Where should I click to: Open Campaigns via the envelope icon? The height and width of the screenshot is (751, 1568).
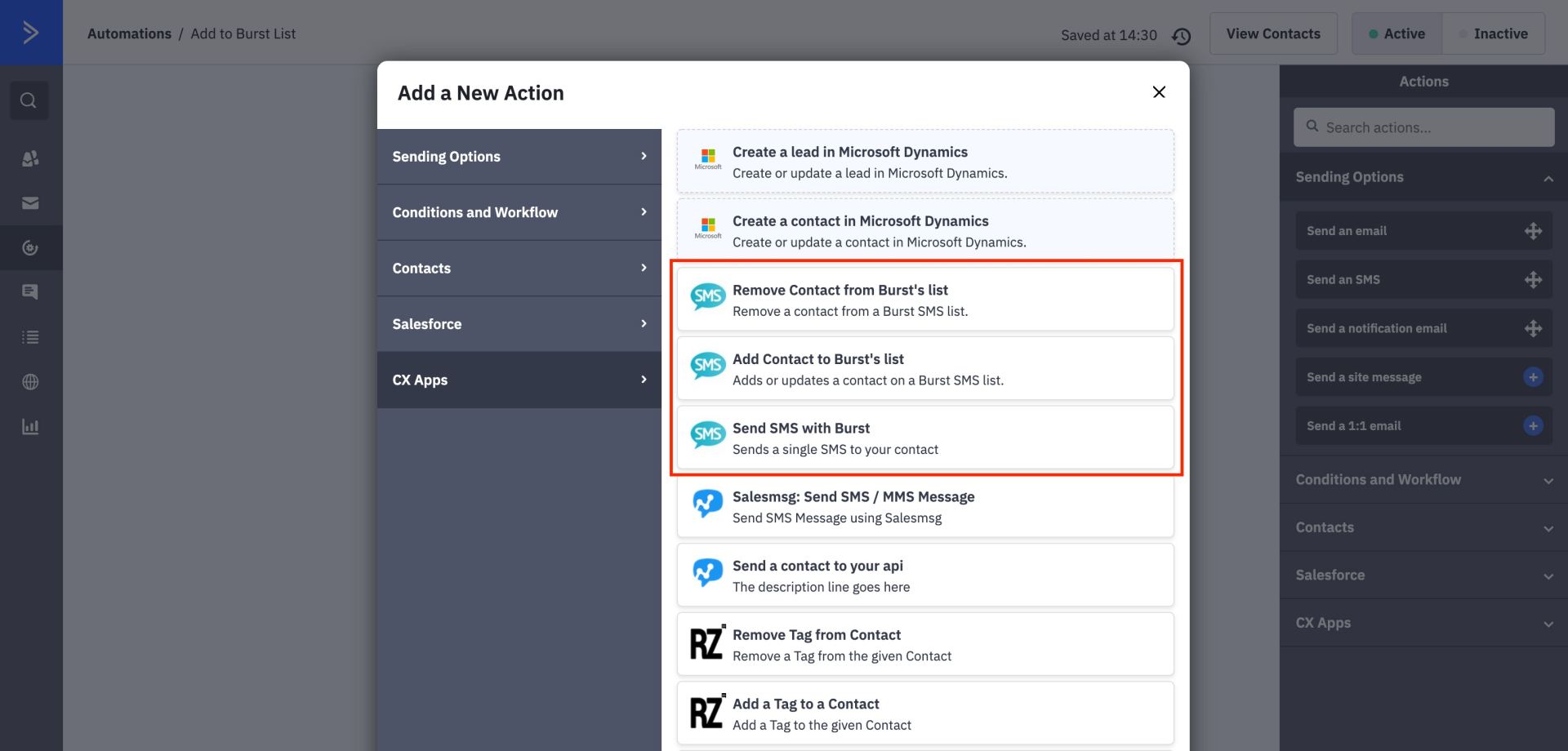click(x=30, y=202)
